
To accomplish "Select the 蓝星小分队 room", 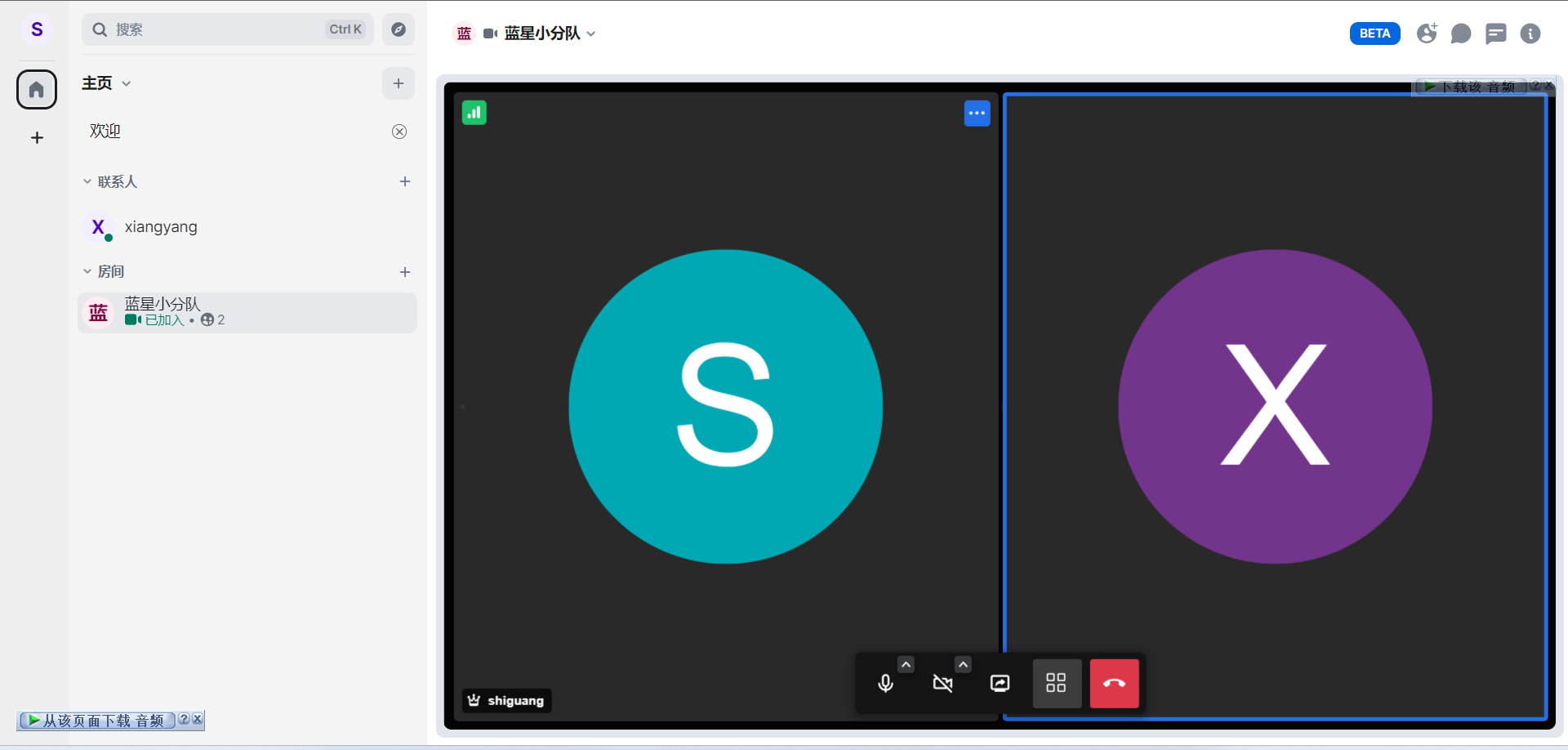I will pos(247,313).
